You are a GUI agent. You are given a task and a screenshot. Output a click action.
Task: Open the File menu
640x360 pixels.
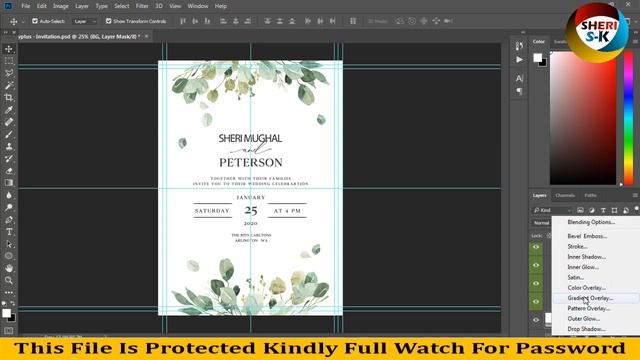click(26, 6)
